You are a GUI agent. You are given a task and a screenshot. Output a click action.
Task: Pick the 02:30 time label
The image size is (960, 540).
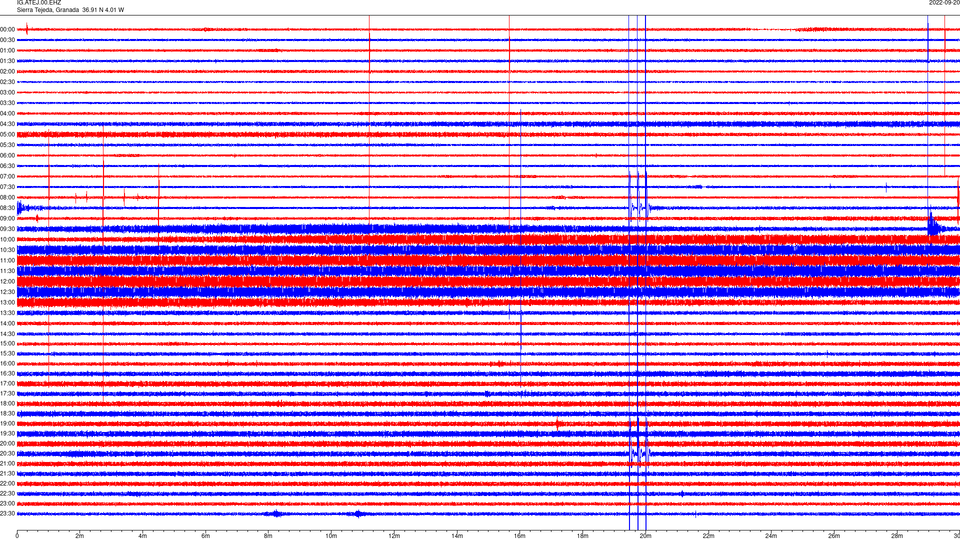click(7, 82)
